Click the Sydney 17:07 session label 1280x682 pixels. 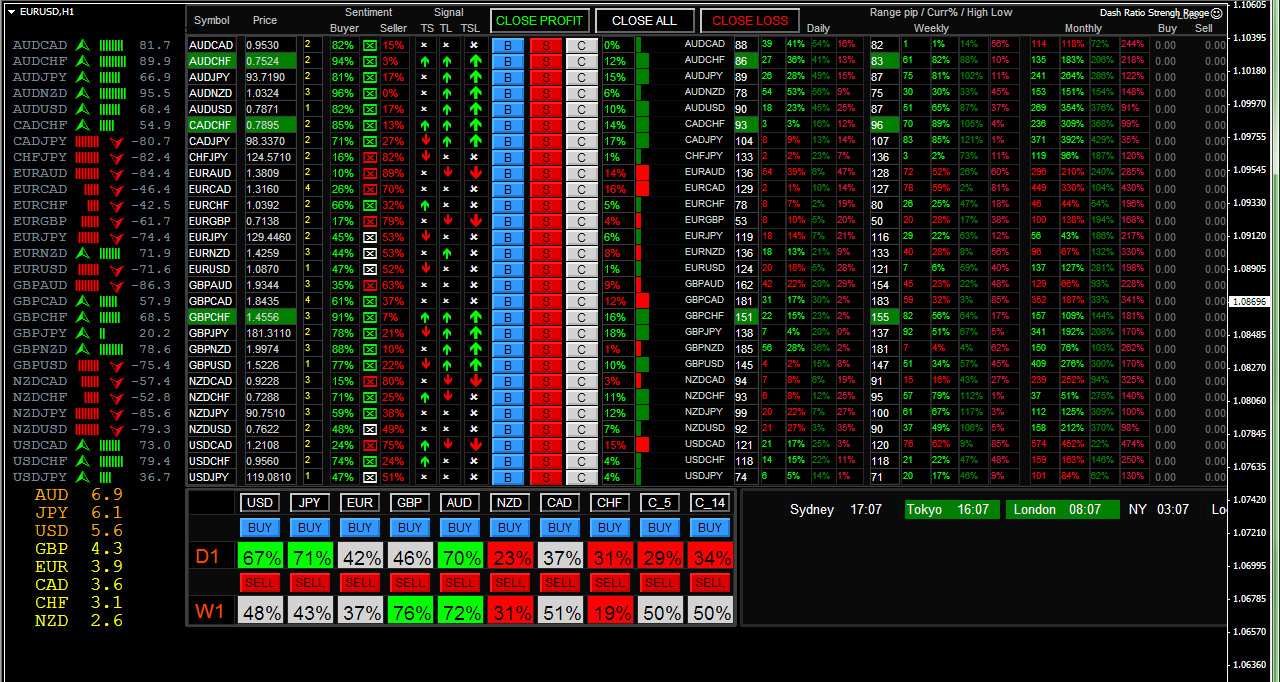[x=836, y=510]
